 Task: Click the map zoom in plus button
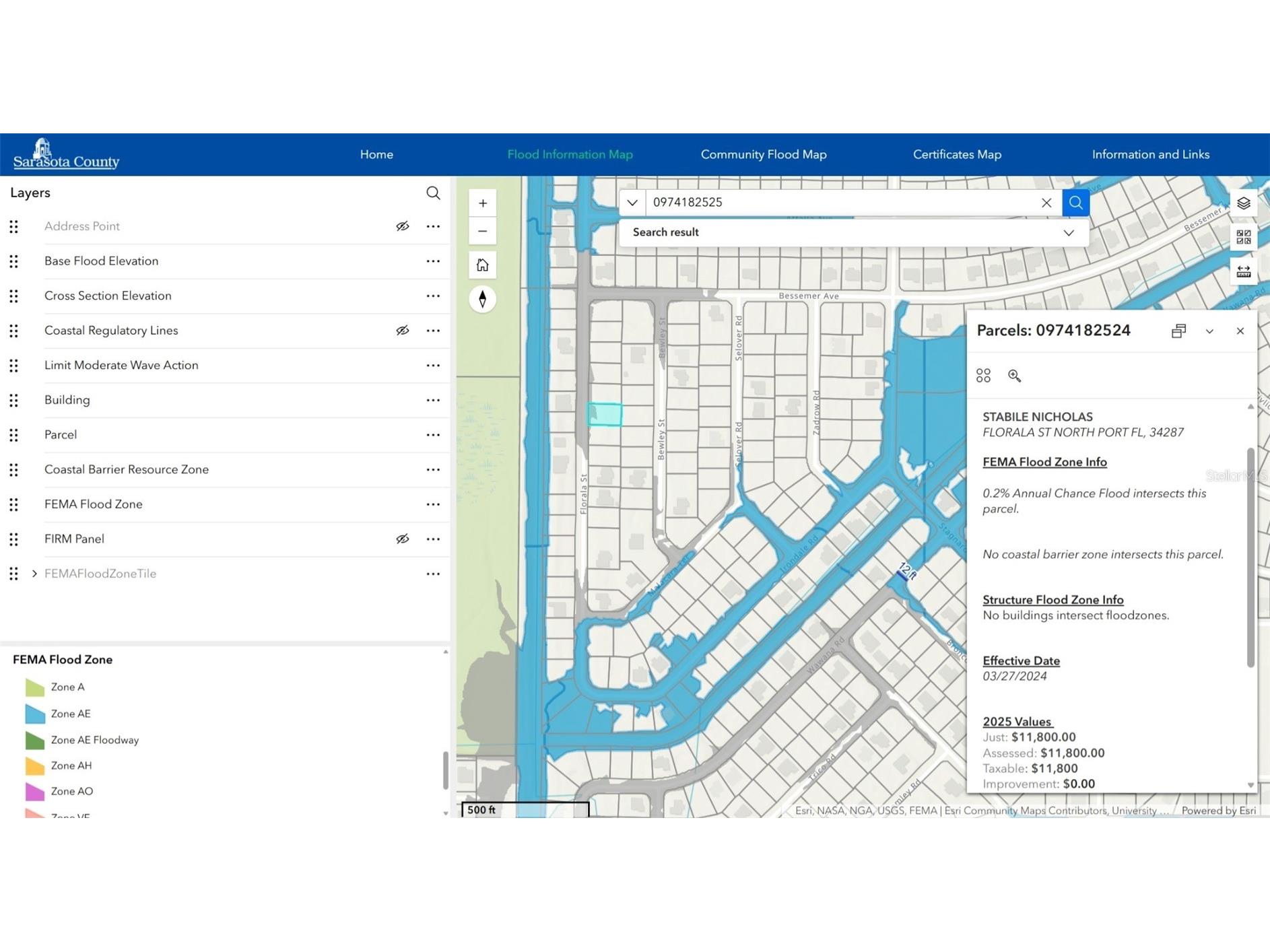point(482,203)
